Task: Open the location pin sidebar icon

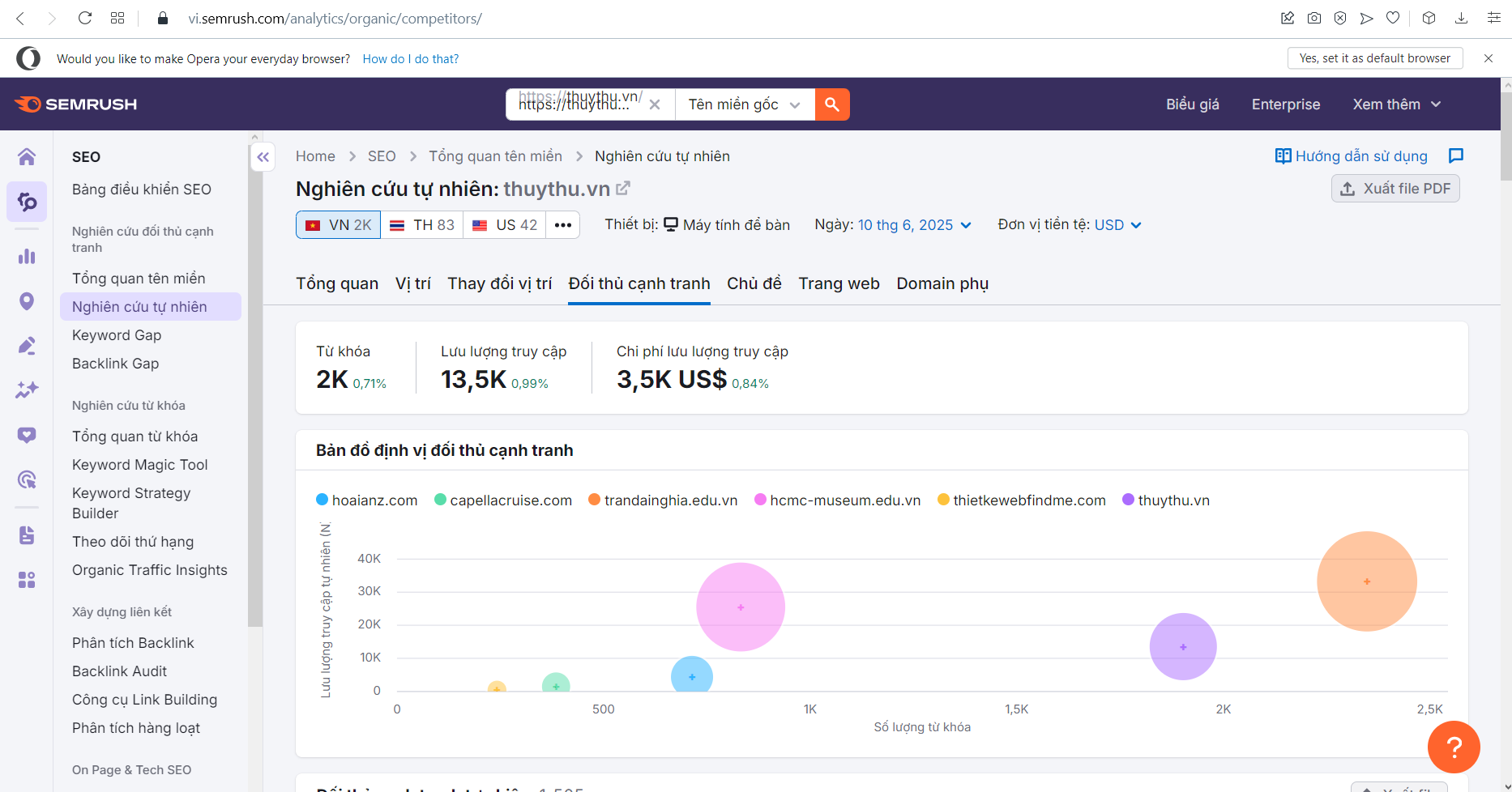Action: [27, 301]
